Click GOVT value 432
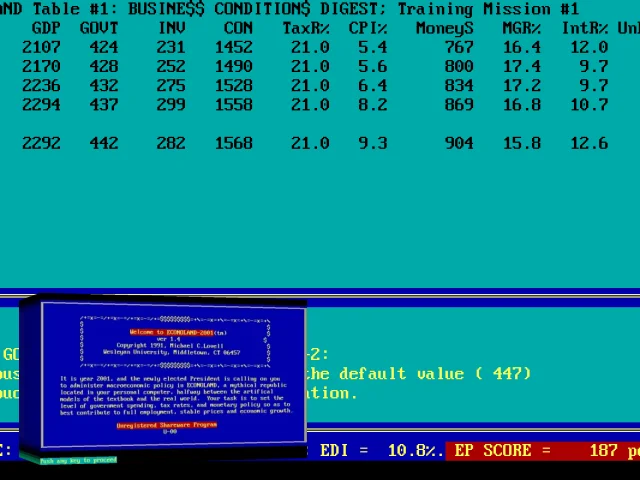This screenshot has height=480, width=640. (x=104, y=86)
